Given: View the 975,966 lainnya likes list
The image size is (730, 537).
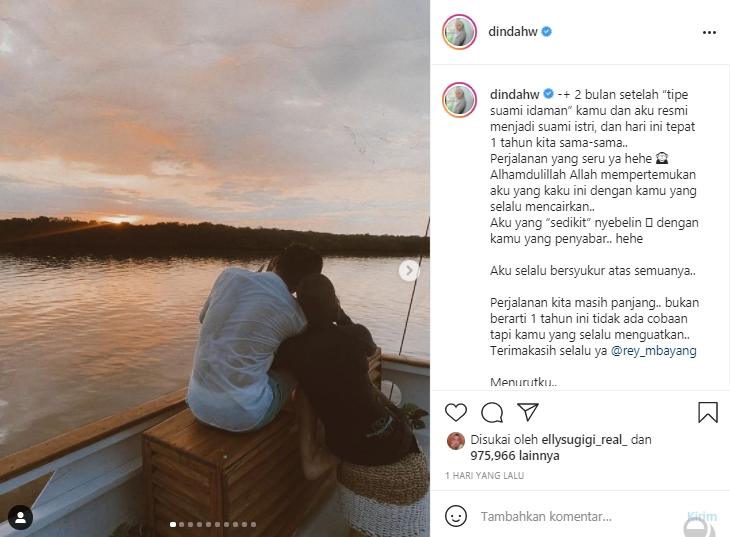Looking at the screenshot, I should point(515,455).
